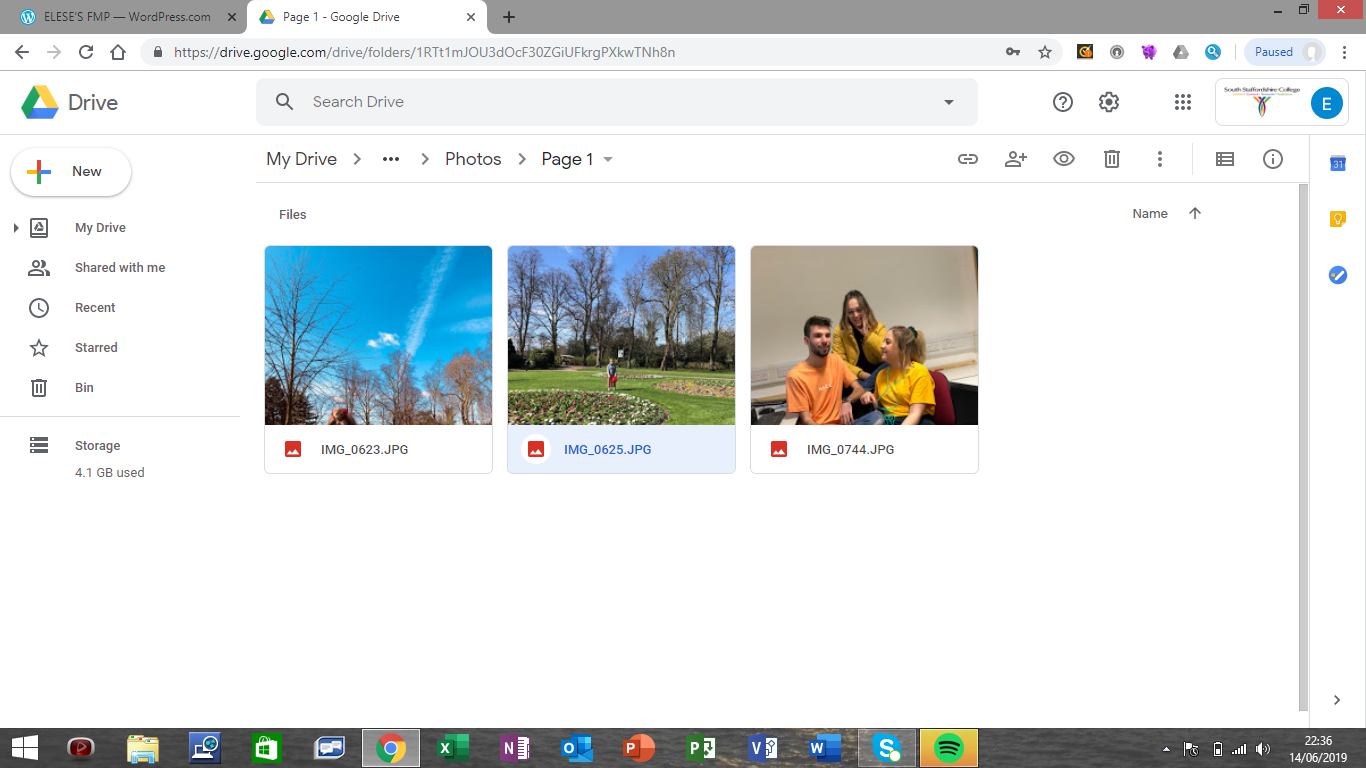The width and height of the screenshot is (1366, 768).
Task: Open the Google apps grid
Action: [1183, 102]
